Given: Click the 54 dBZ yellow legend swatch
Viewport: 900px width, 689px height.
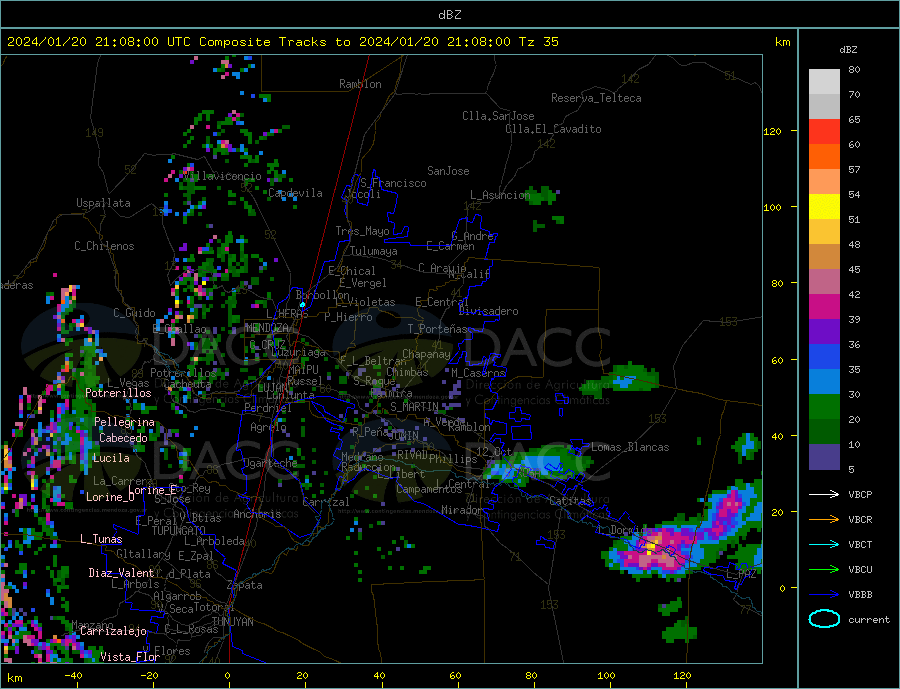Looking at the screenshot, I should [x=824, y=207].
